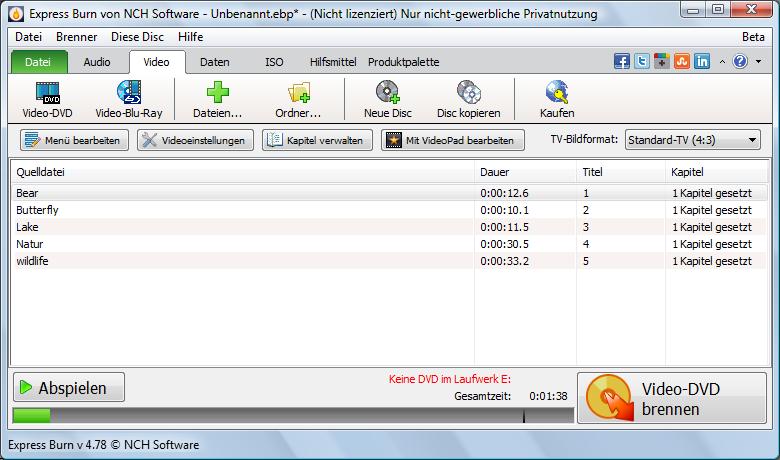The width and height of the screenshot is (780, 460).
Task: Open the Hilfsmittel tab
Action: (333, 62)
